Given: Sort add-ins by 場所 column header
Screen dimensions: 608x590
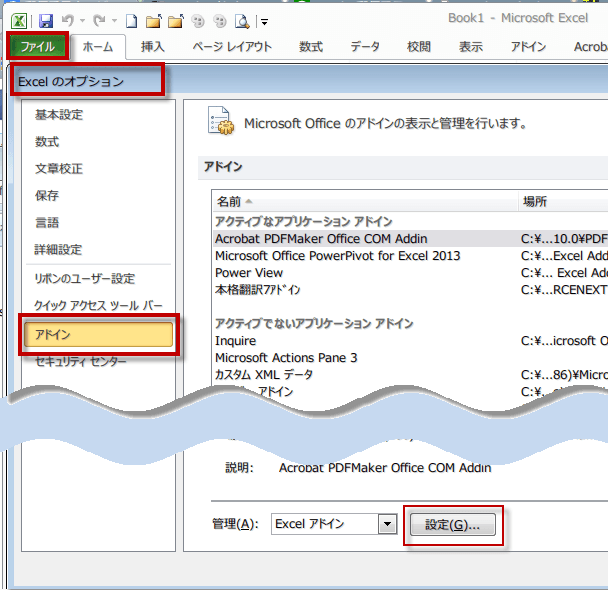Looking at the screenshot, I should click(x=563, y=201).
